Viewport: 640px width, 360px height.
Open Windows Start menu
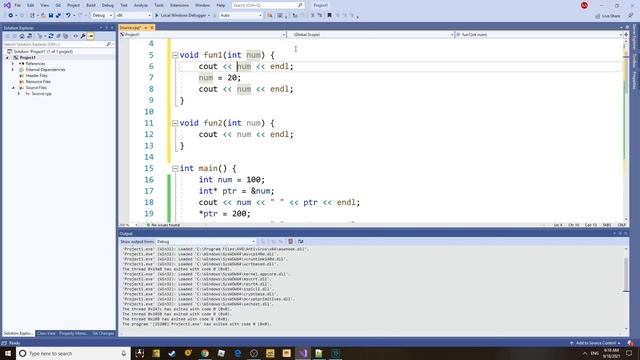[8, 353]
